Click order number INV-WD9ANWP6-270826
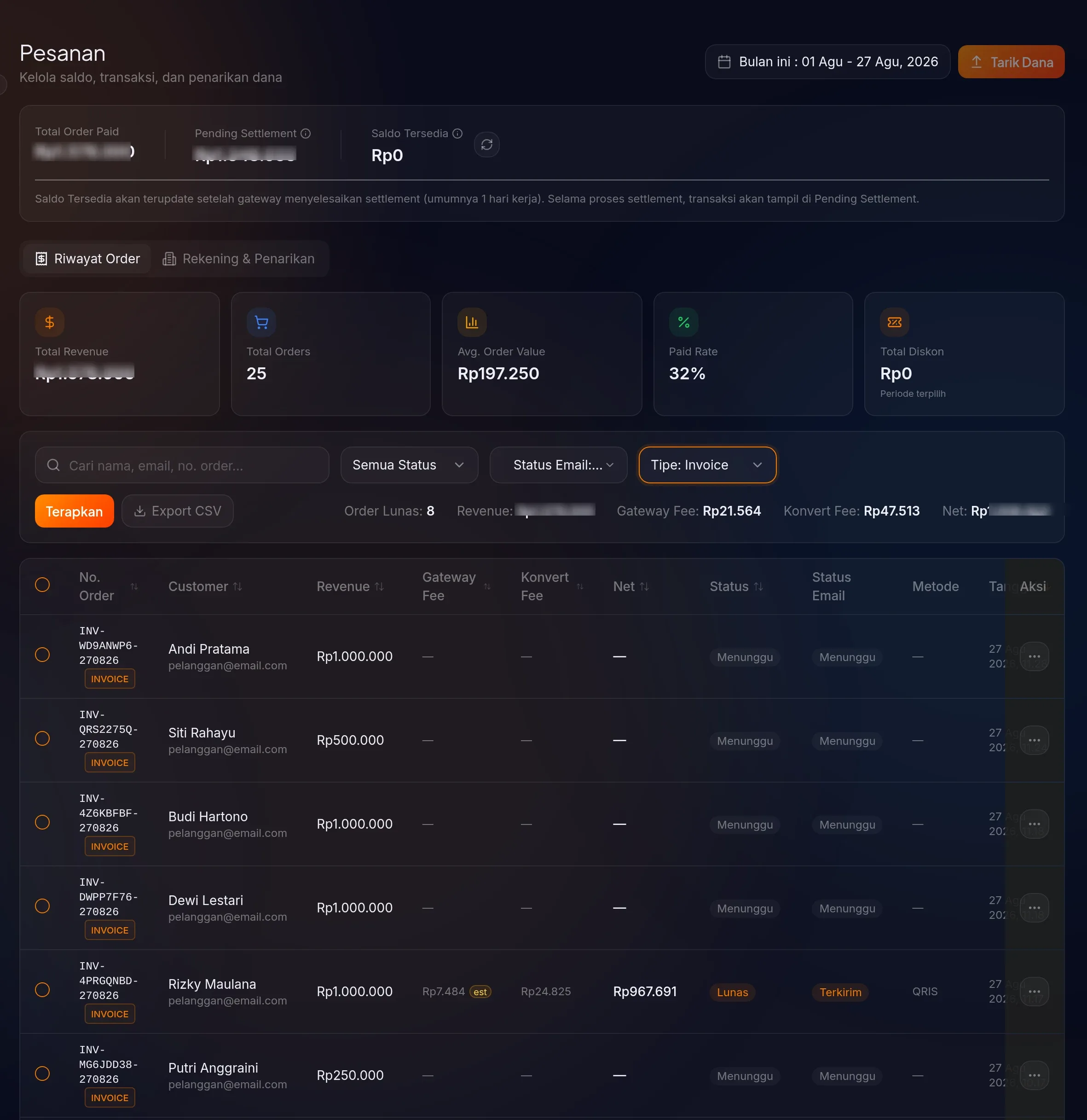Viewport: 1087px width, 1120px height. [x=109, y=646]
